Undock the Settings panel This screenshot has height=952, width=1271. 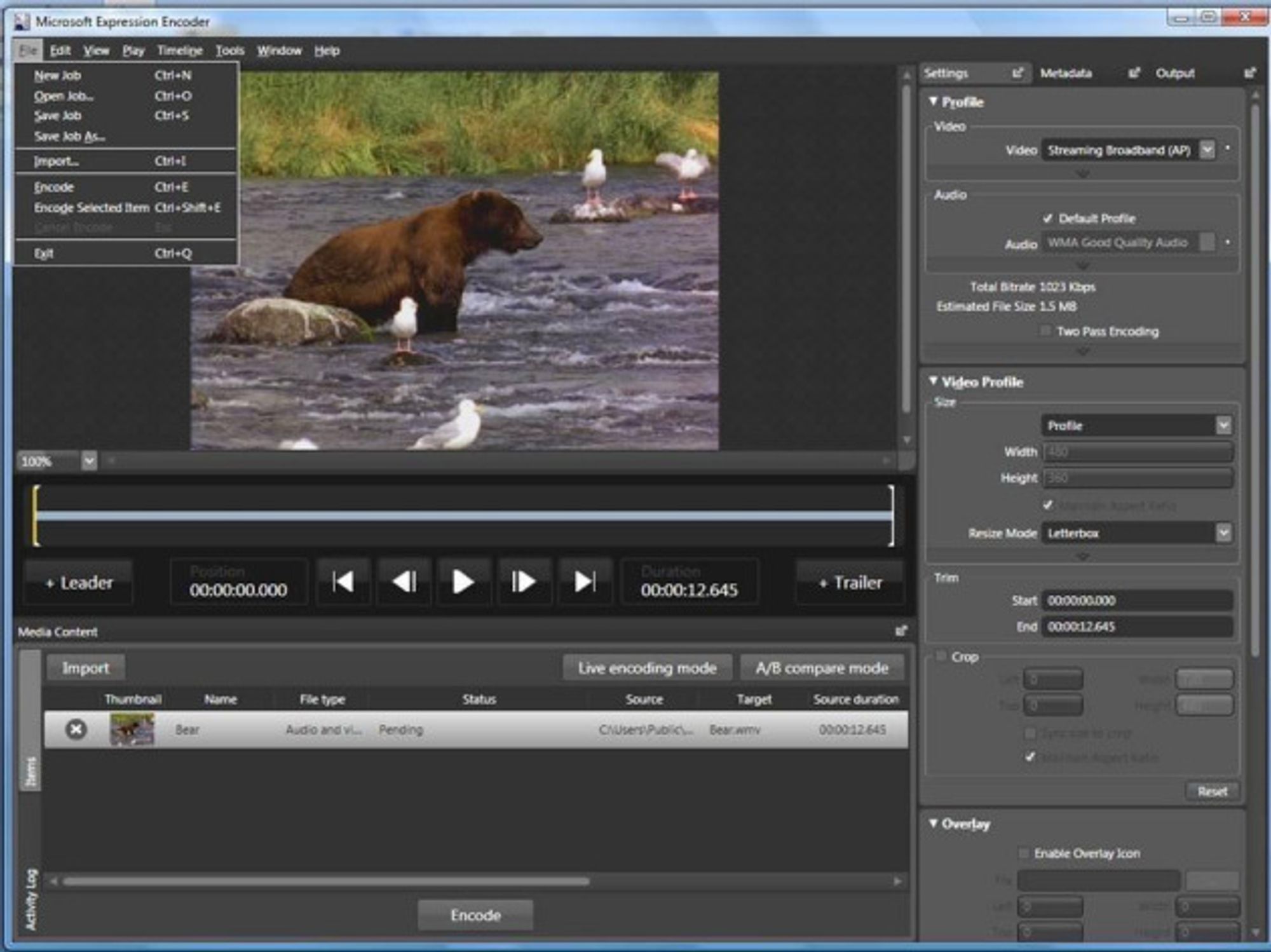click(1017, 73)
